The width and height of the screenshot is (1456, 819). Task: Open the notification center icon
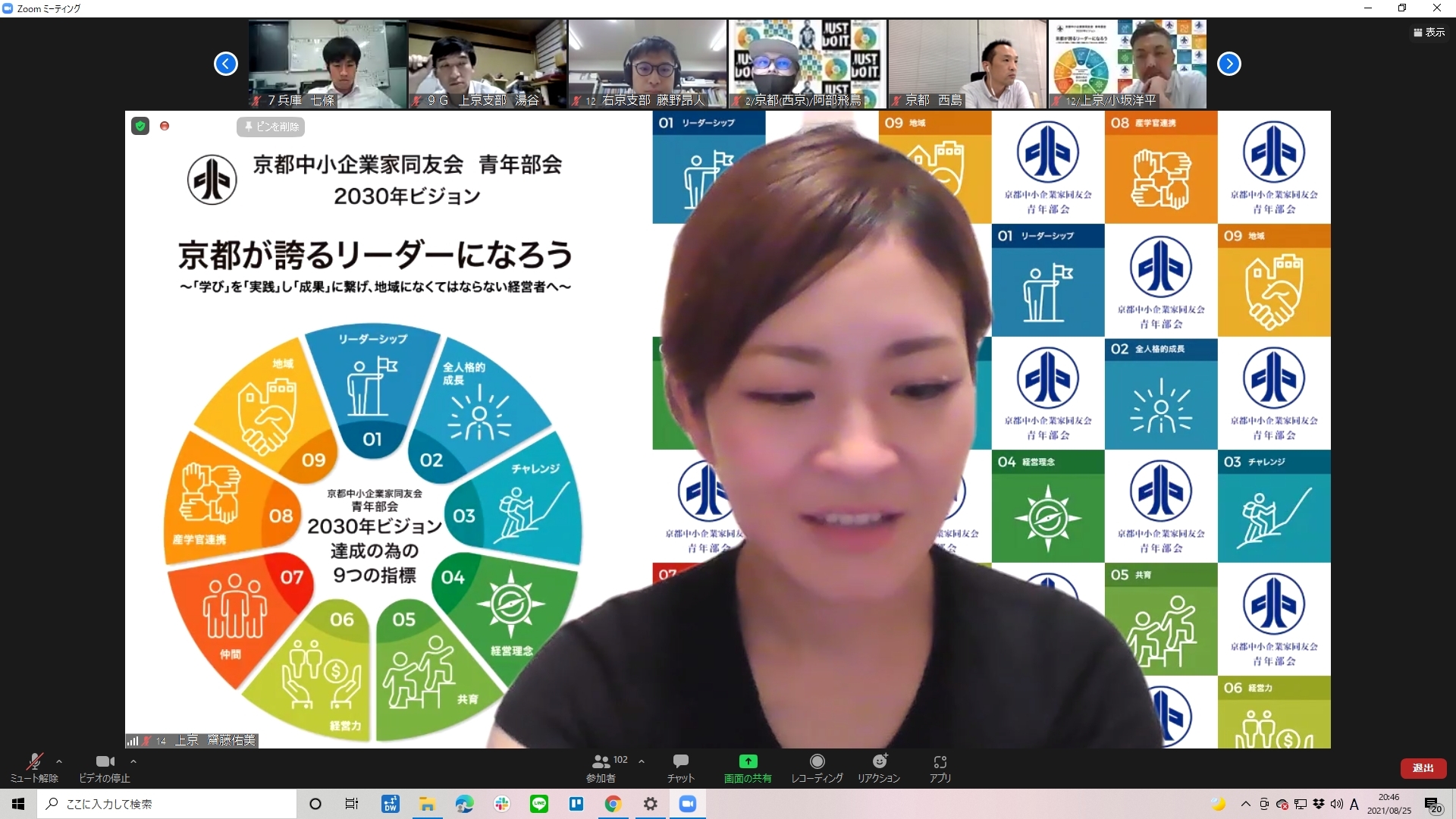1432,805
